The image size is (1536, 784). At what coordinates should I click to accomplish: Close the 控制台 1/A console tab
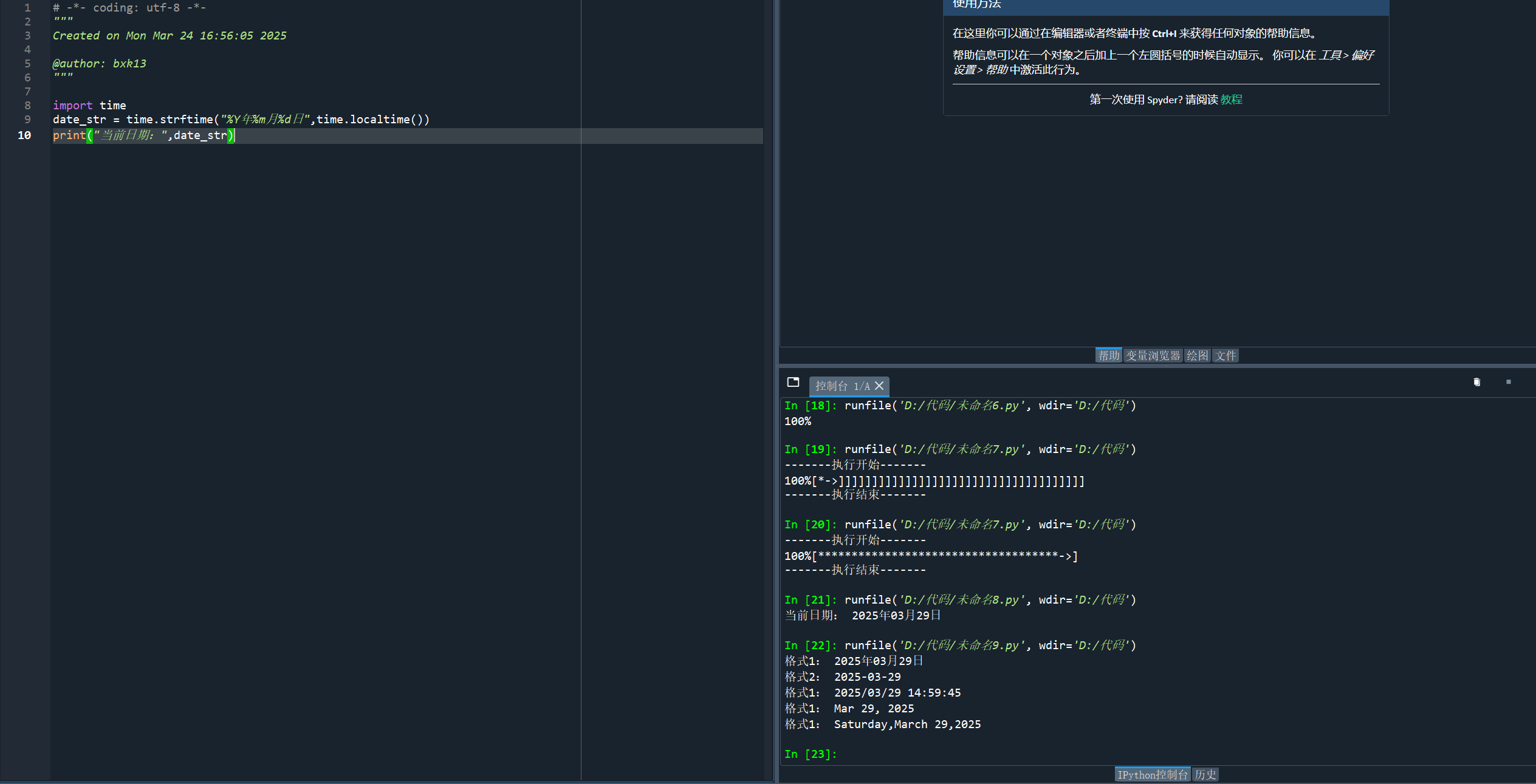[x=879, y=386]
